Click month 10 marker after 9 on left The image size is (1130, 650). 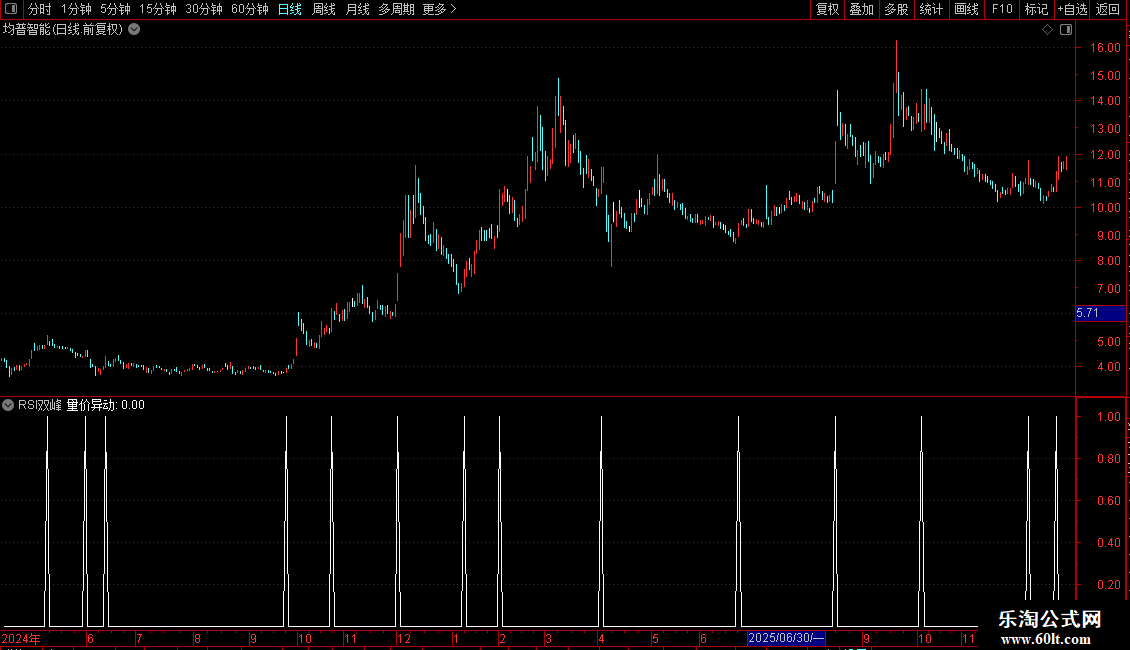(304, 638)
